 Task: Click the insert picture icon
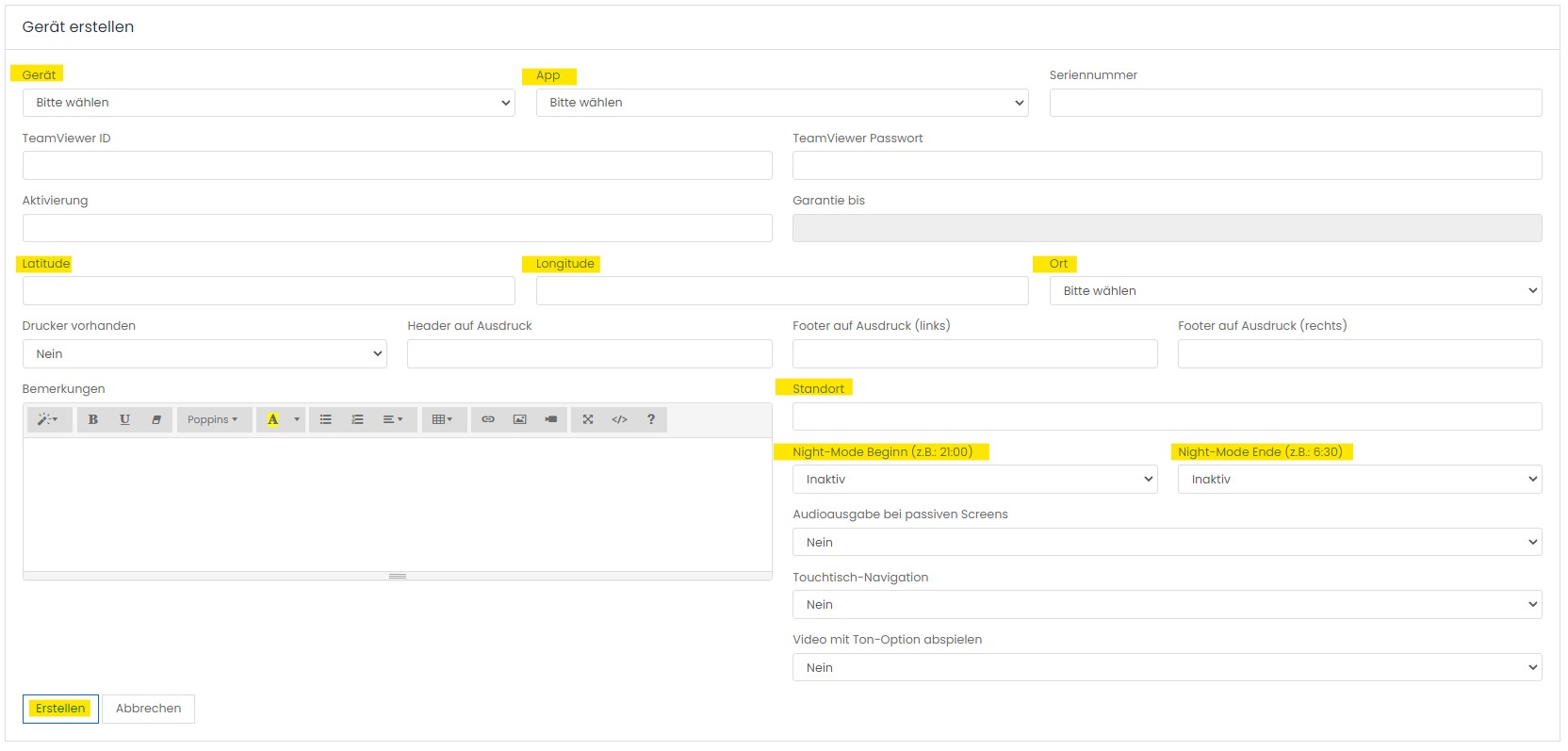[x=519, y=419]
